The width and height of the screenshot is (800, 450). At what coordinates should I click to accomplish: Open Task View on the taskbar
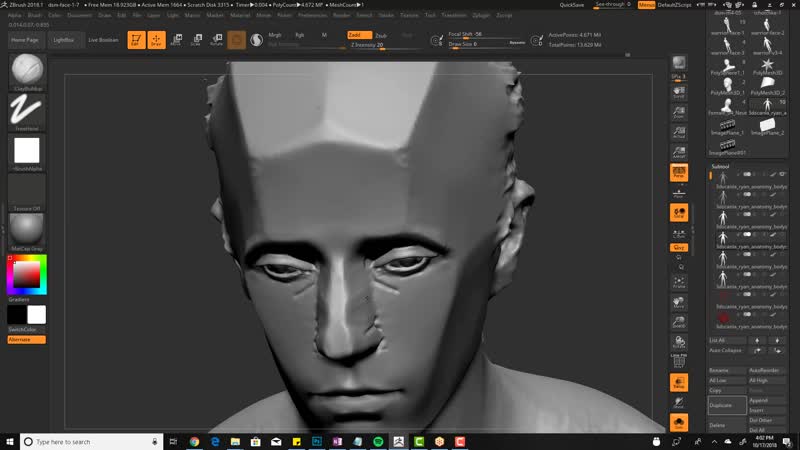173,442
